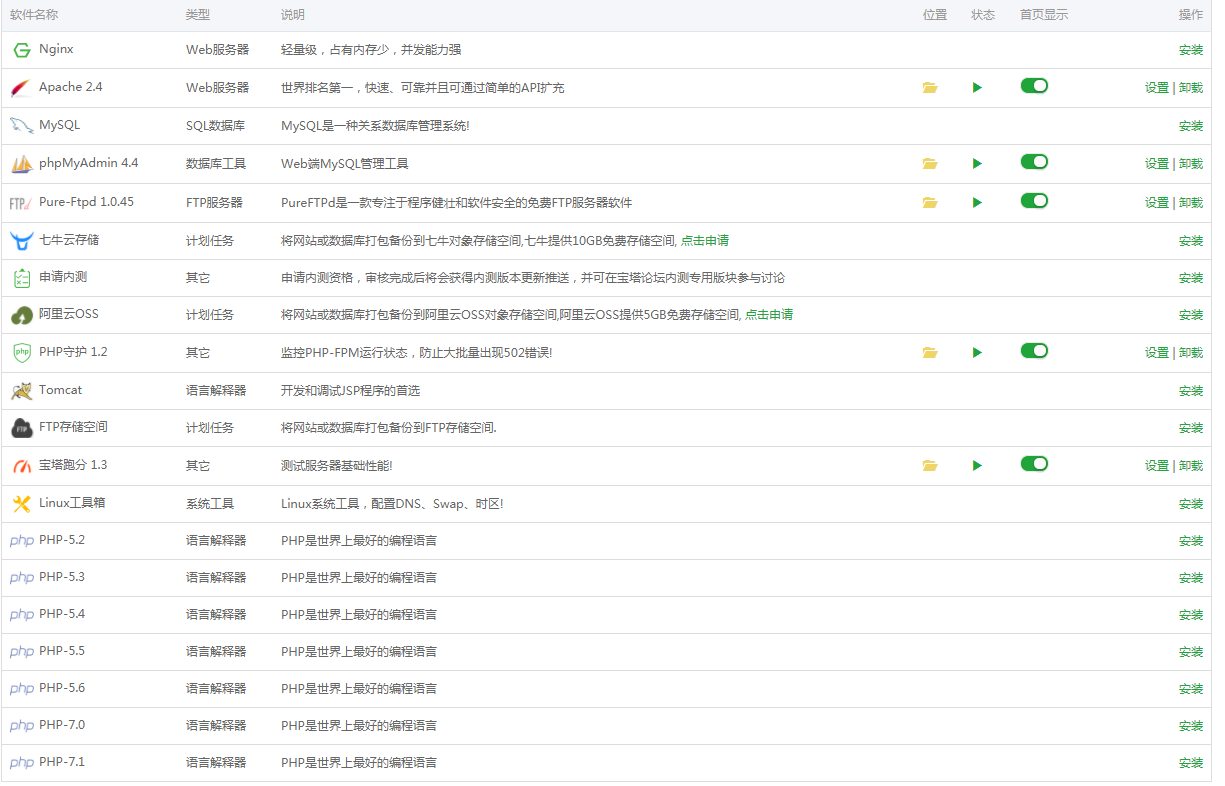
Task: Toggle homepage display for Apache 2.4
Action: pyautogui.click(x=1034, y=86)
